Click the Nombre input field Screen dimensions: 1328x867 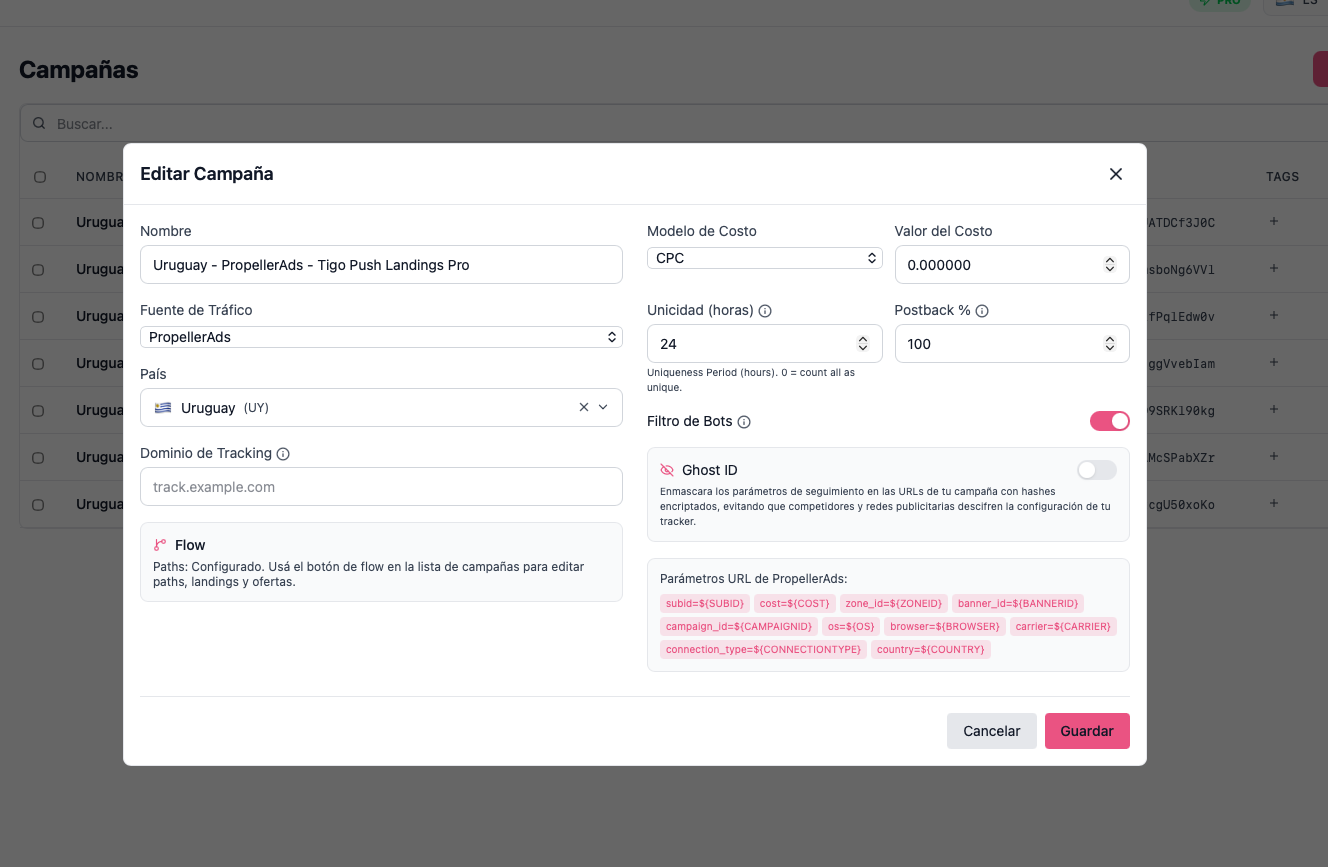pos(381,265)
